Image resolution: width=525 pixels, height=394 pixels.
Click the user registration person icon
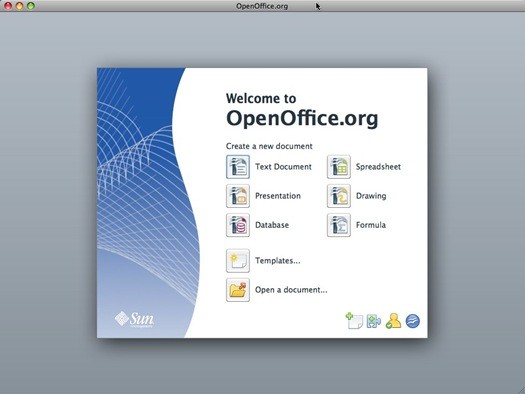coord(393,321)
